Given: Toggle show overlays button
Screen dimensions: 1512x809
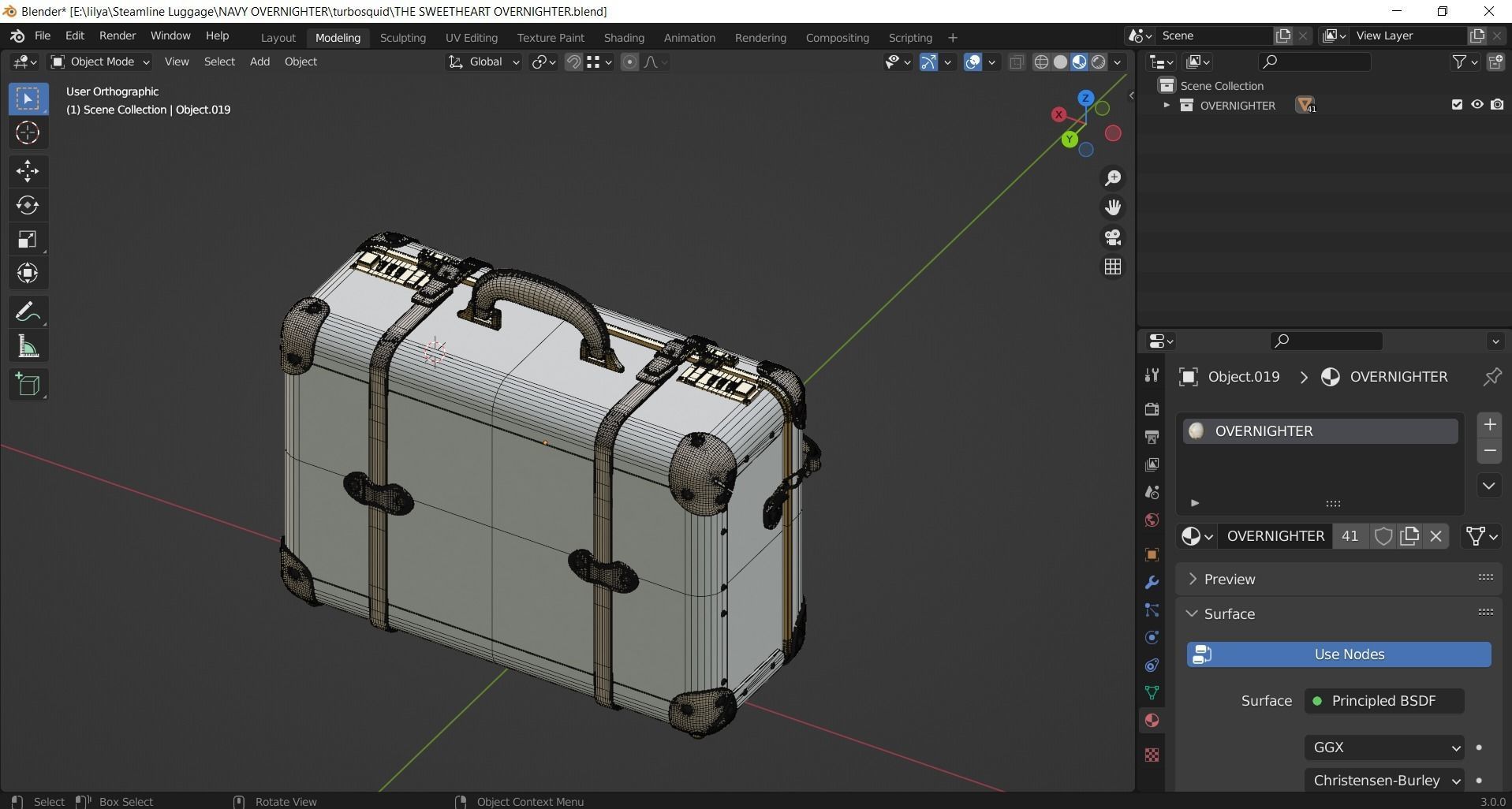Looking at the screenshot, I should [x=973, y=62].
